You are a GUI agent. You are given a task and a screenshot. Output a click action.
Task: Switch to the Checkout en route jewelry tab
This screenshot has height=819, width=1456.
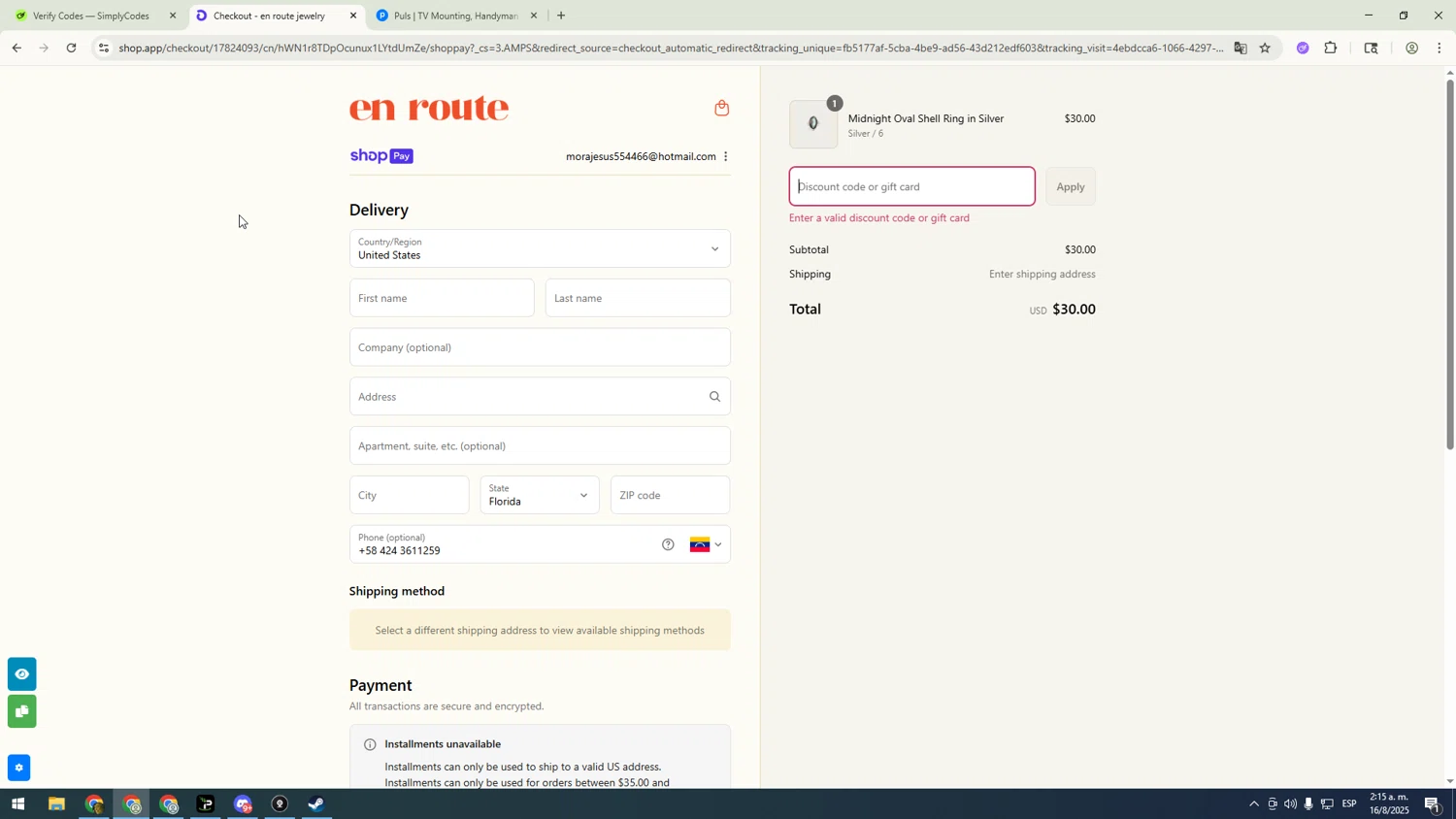[276, 16]
